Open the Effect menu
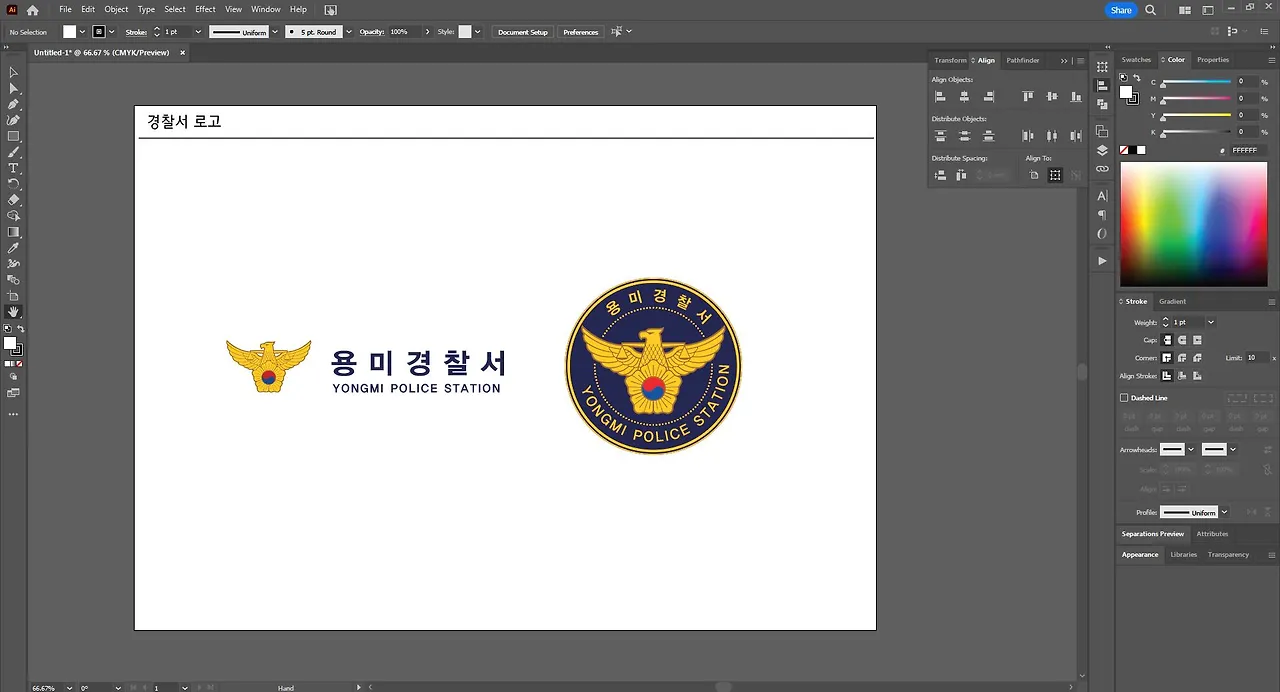The width and height of the screenshot is (1280, 692). (x=205, y=9)
